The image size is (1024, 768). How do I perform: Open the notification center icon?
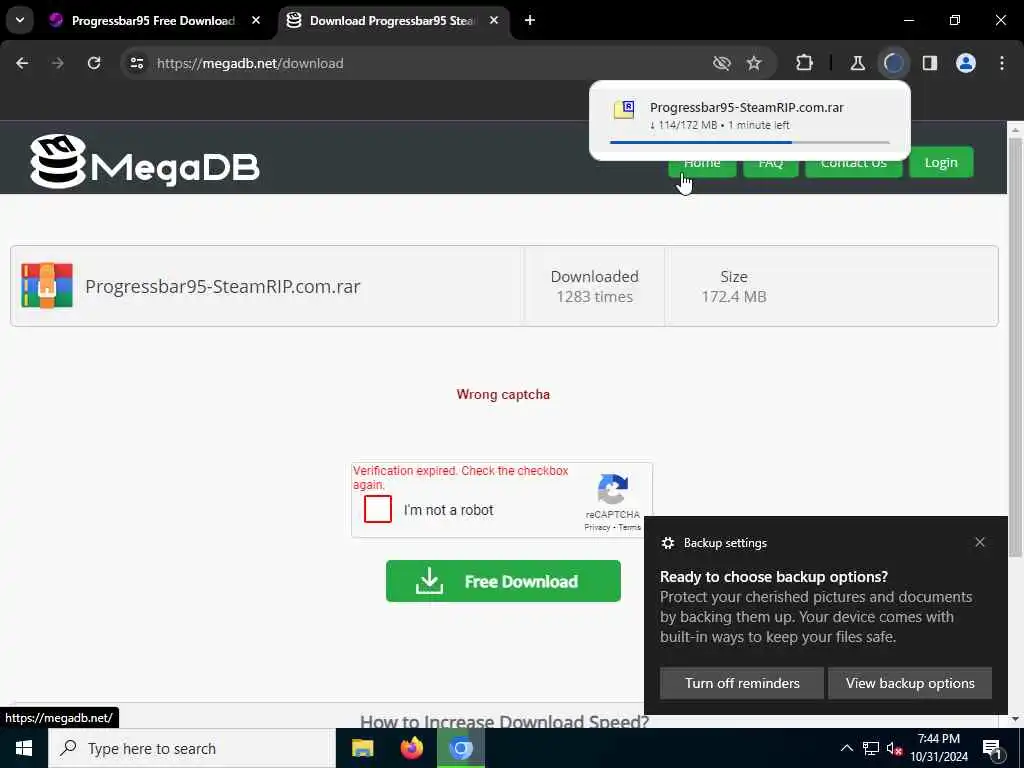992,748
